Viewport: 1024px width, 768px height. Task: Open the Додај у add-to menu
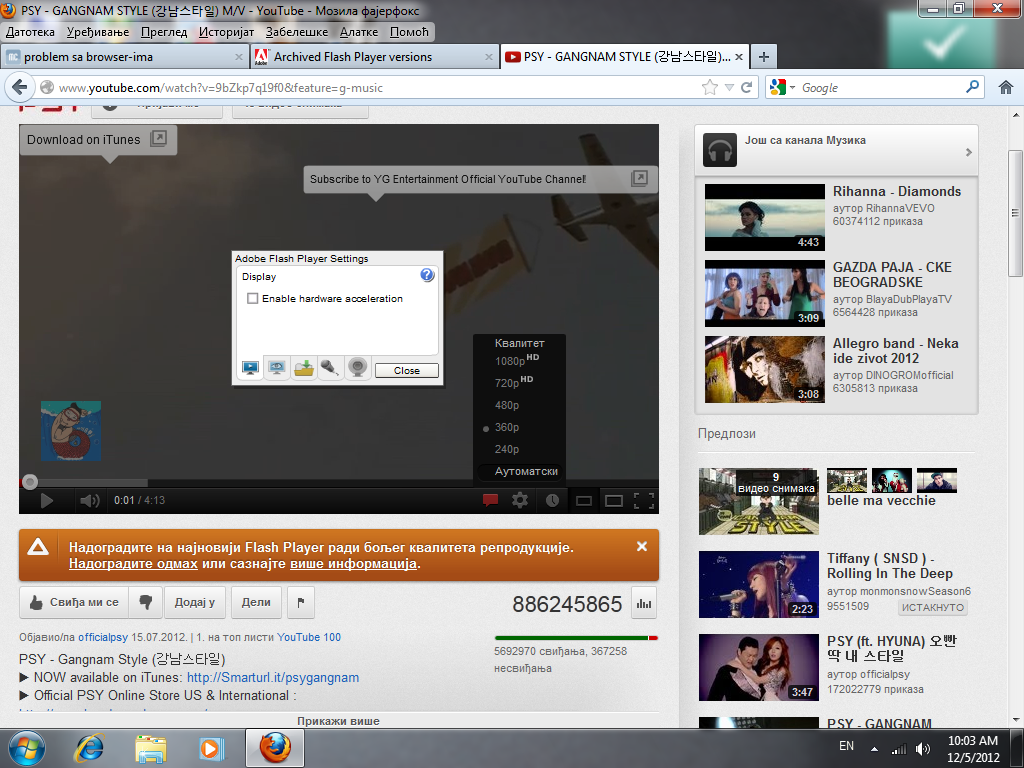click(195, 602)
